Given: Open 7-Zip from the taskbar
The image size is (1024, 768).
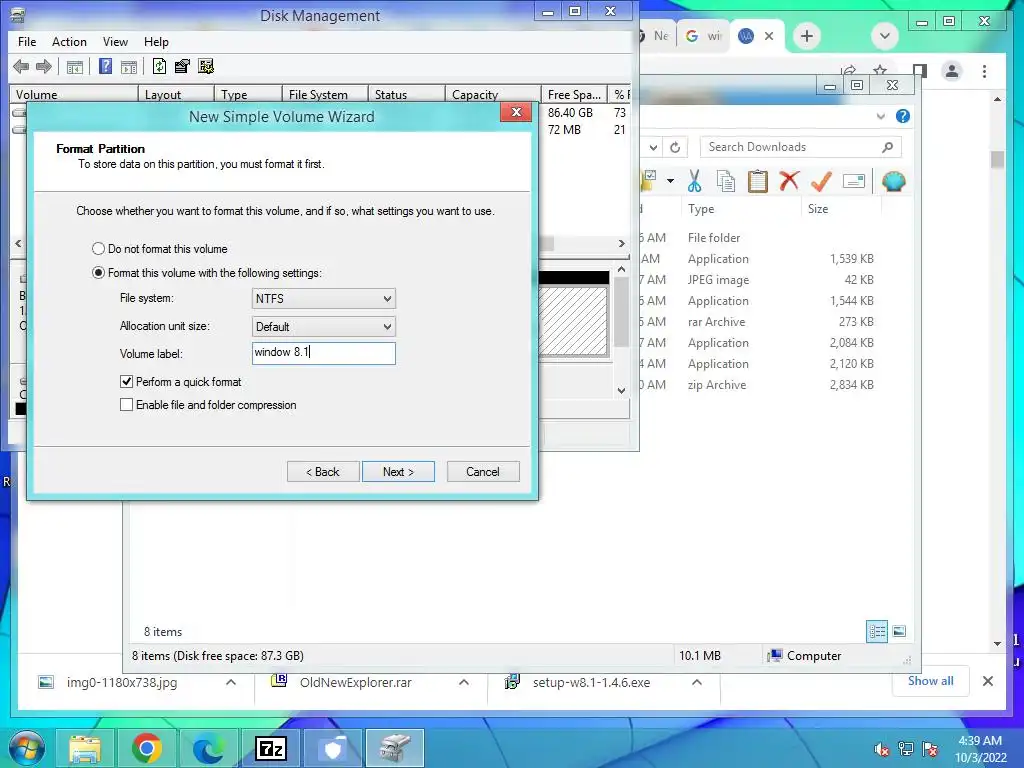Looking at the screenshot, I should pyautogui.click(x=271, y=748).
